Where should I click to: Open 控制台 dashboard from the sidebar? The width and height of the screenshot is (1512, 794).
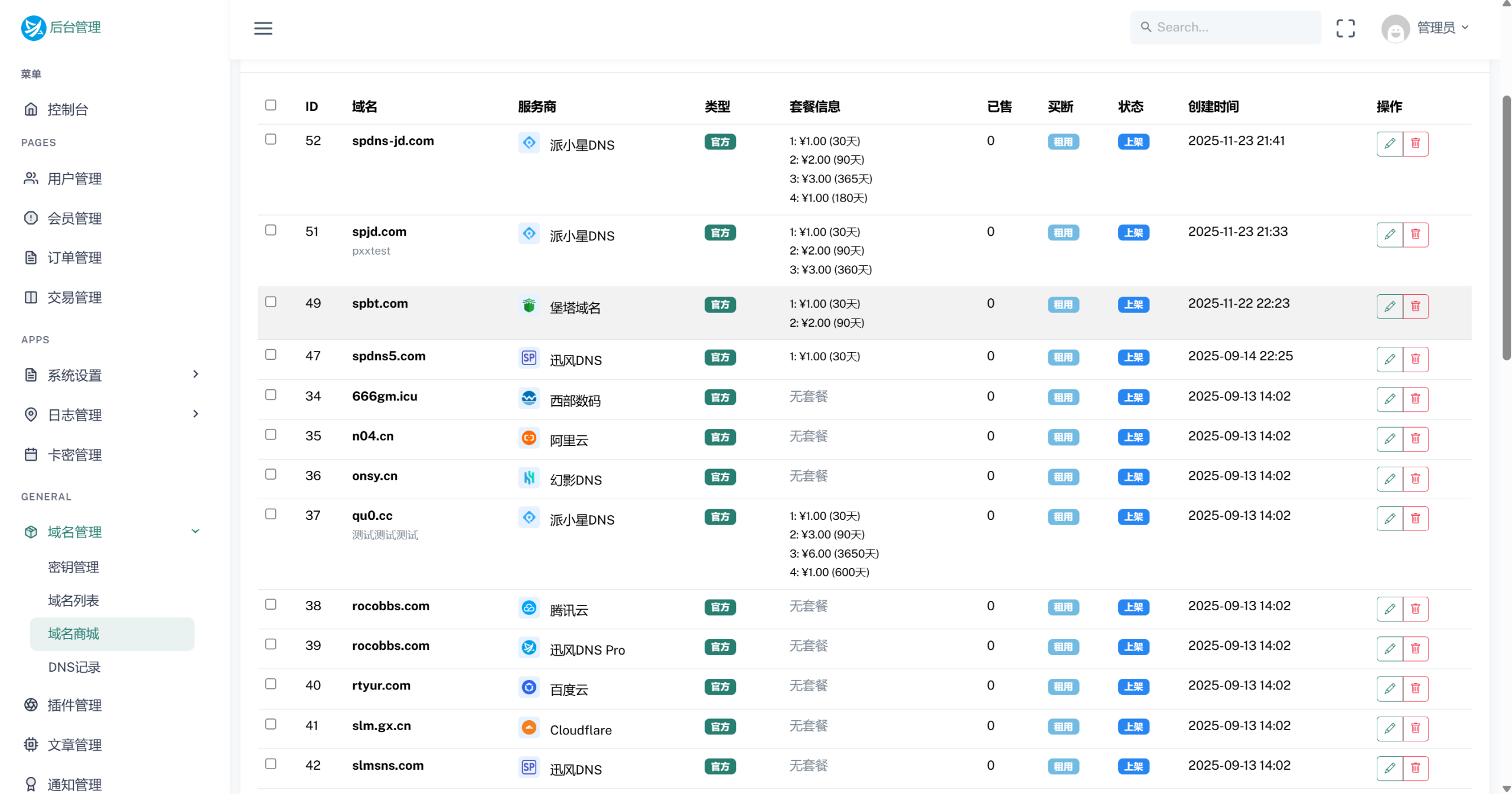pos(67,109)
